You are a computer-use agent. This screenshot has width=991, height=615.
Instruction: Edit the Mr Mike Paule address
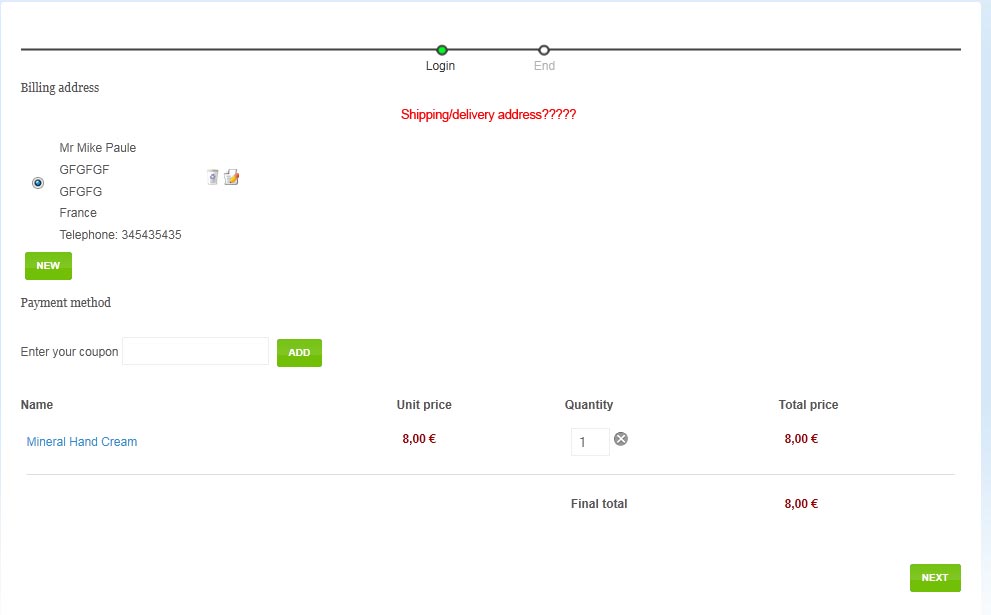[x=231, y=177]
